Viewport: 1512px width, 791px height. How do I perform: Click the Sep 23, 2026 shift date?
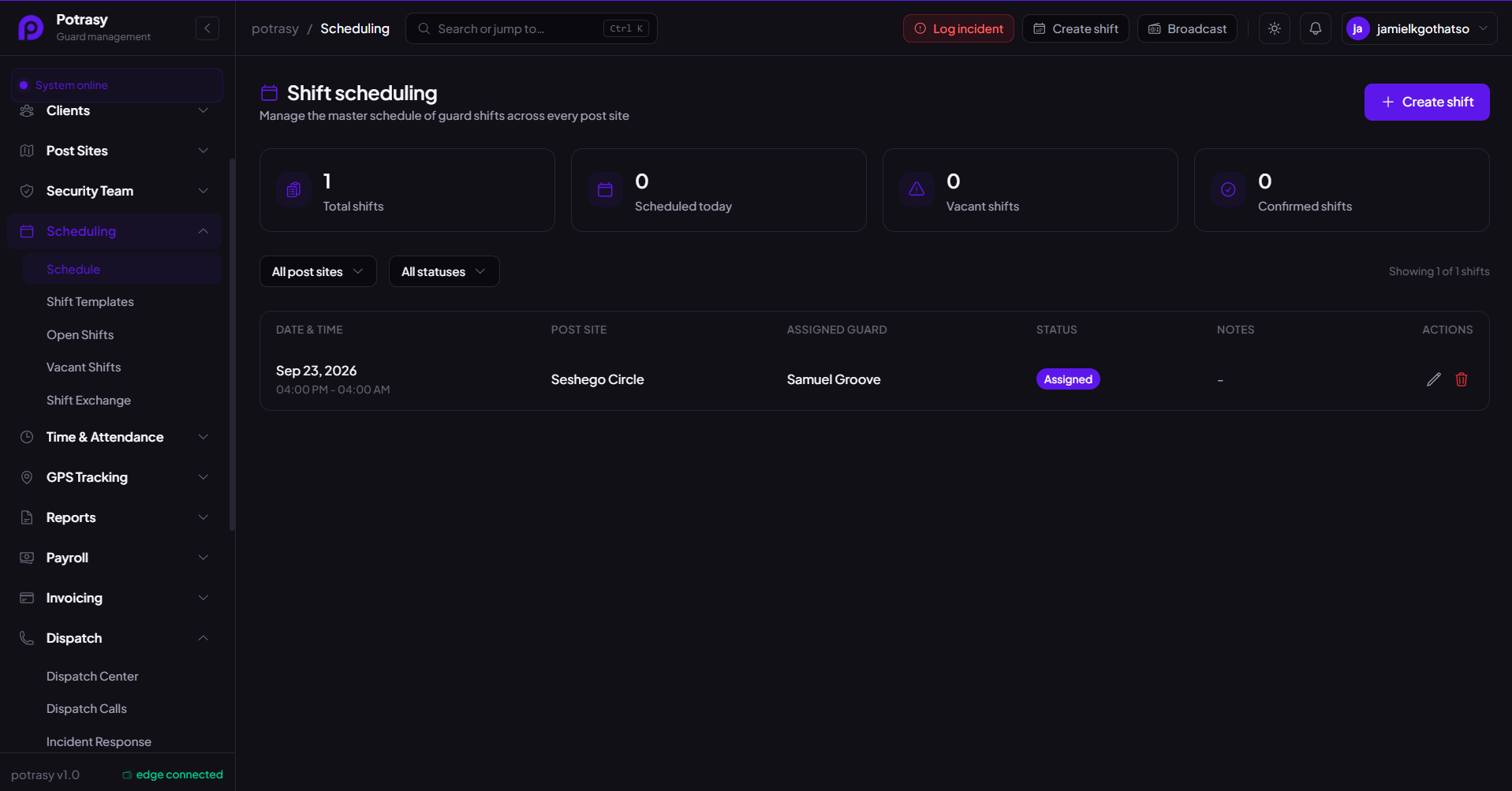pos(316,371)
